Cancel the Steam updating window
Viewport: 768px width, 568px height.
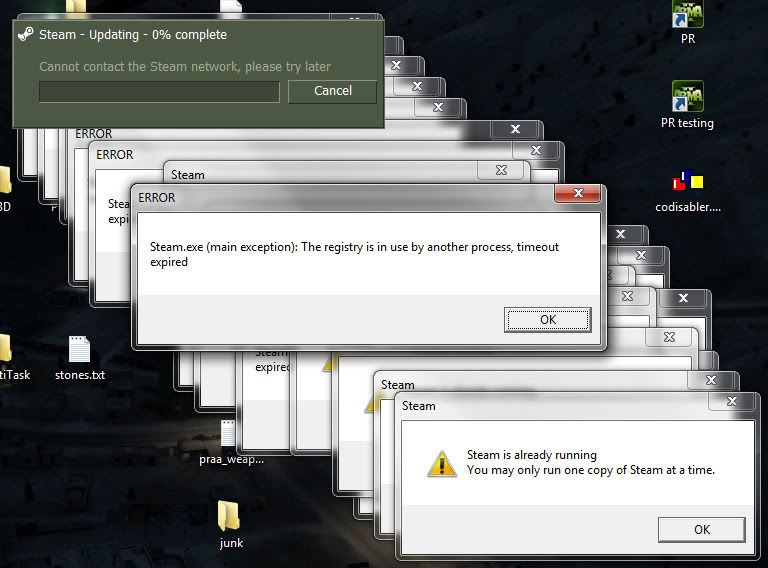tap(333, 91)
